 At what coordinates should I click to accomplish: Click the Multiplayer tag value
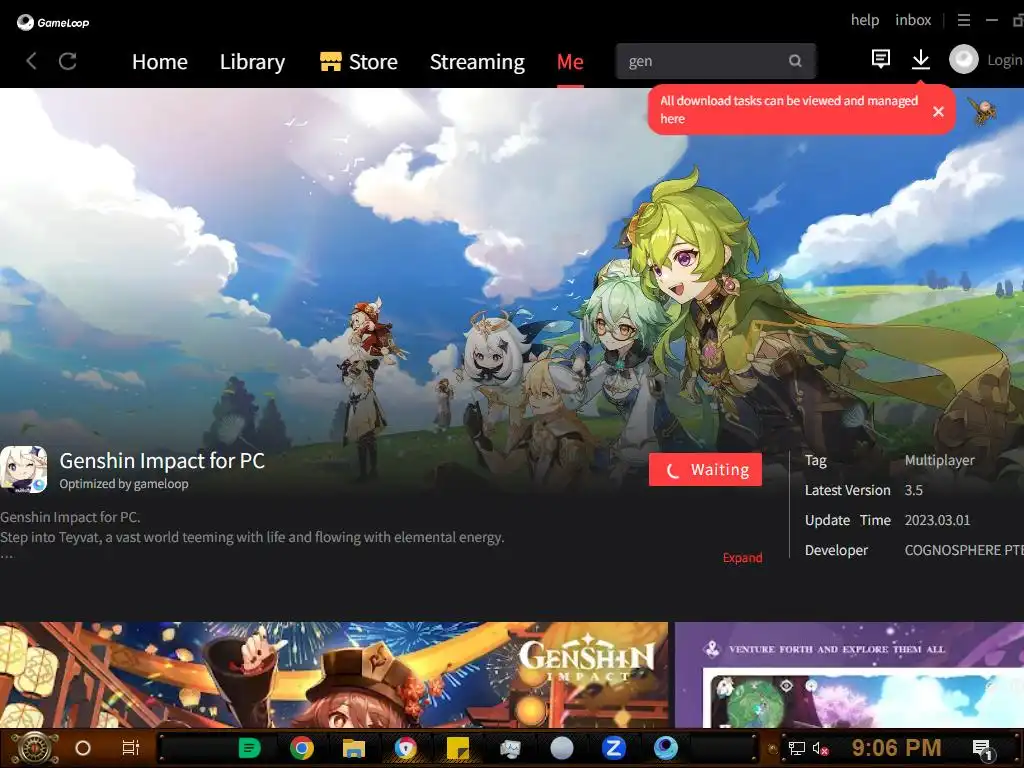pos(939,460)
